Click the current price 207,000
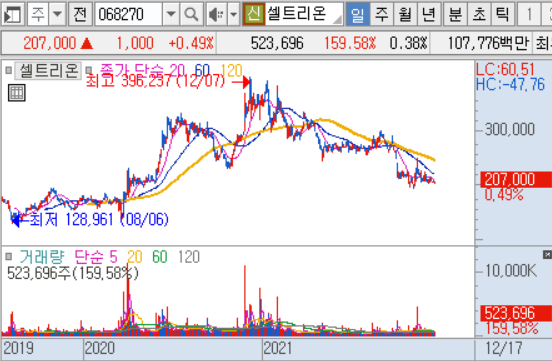Screen dimensions: 552x361 click(x=50, y=43)
